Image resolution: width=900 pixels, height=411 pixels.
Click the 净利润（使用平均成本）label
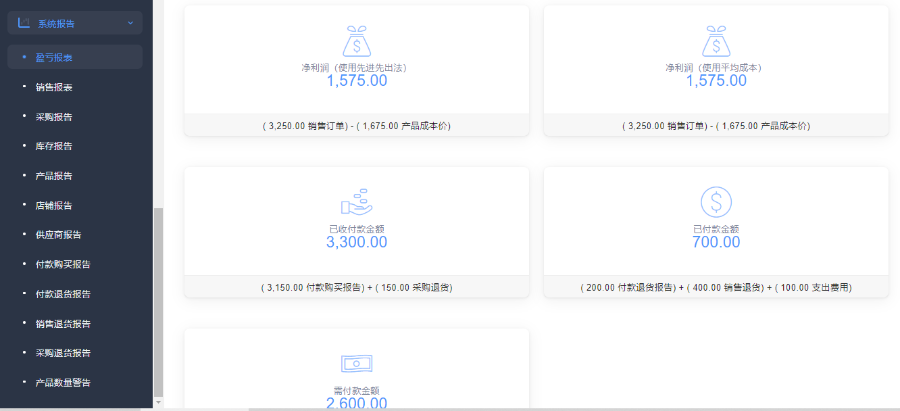pos(716,68)
